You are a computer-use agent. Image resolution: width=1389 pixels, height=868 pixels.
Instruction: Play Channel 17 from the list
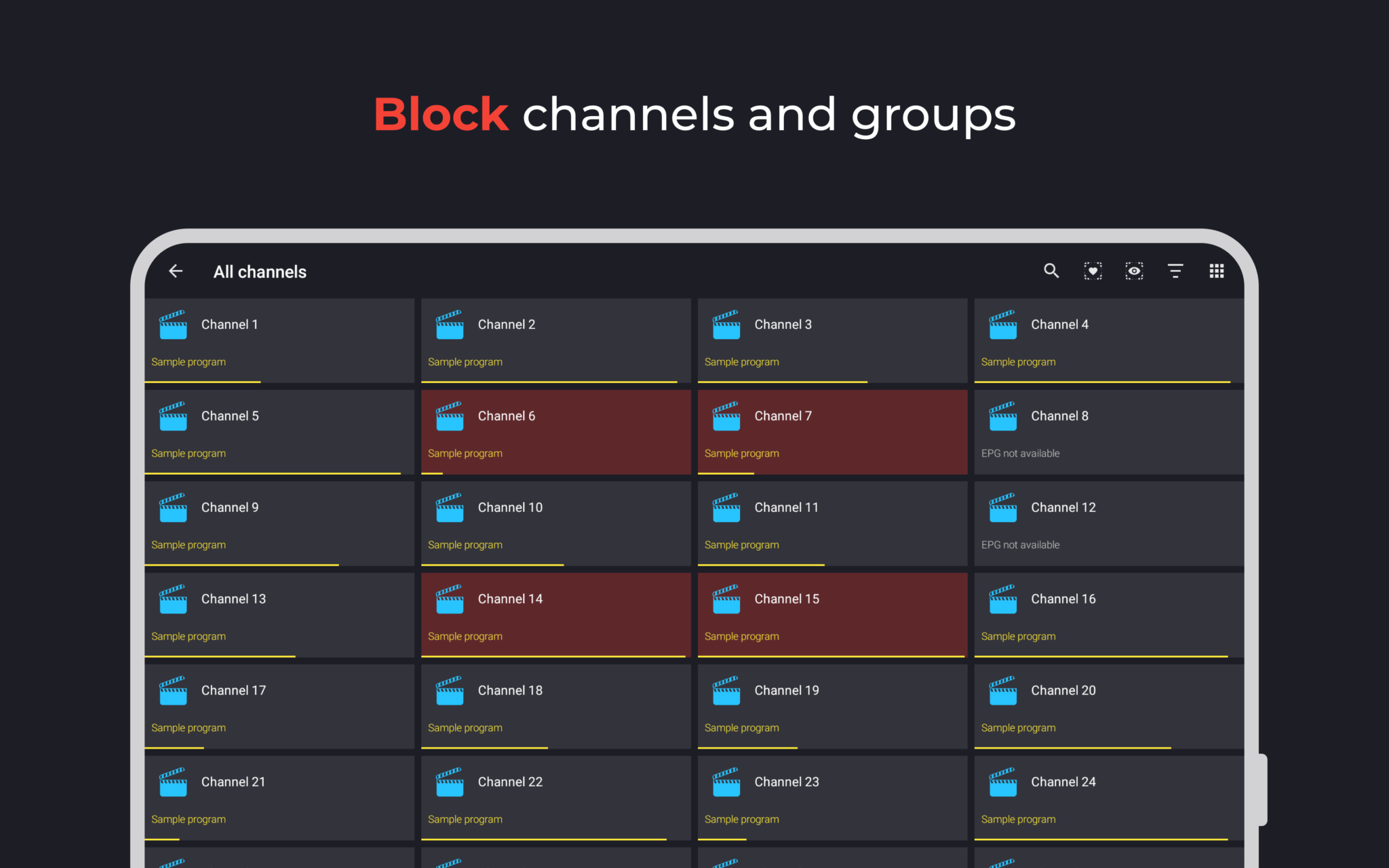tap(279, 707)
